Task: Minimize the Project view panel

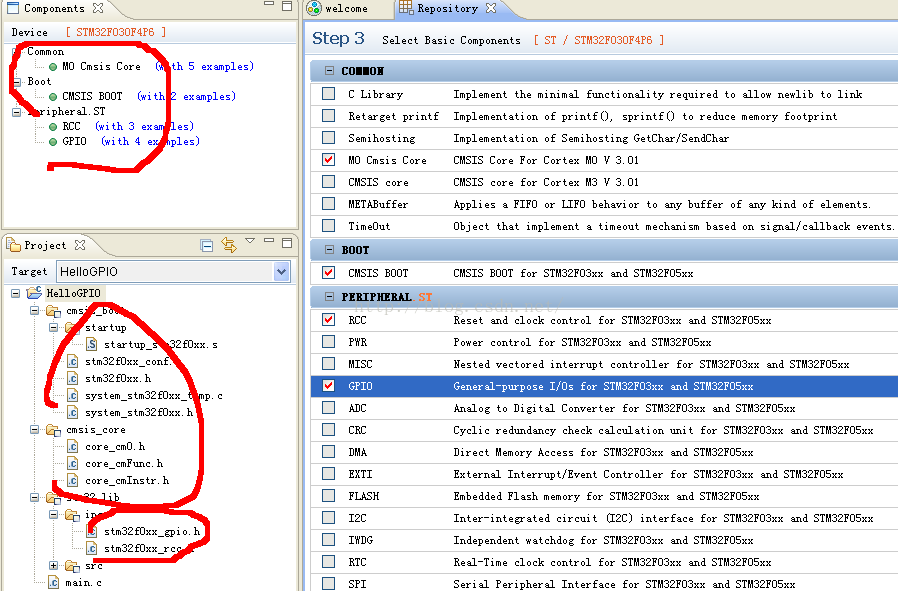Action: tap(269, 241)
